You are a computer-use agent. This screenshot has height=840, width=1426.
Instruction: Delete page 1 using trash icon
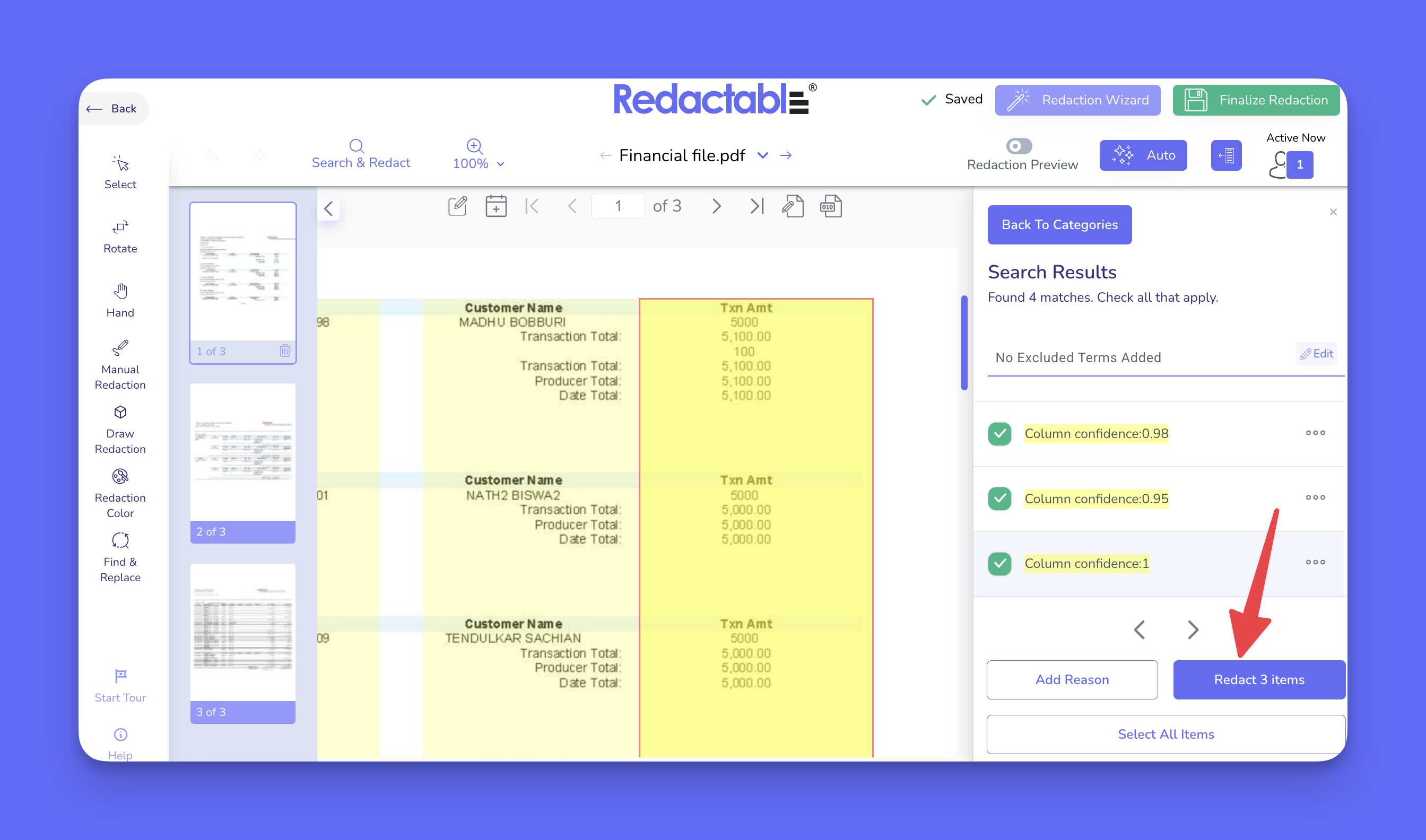pos(284,351)
